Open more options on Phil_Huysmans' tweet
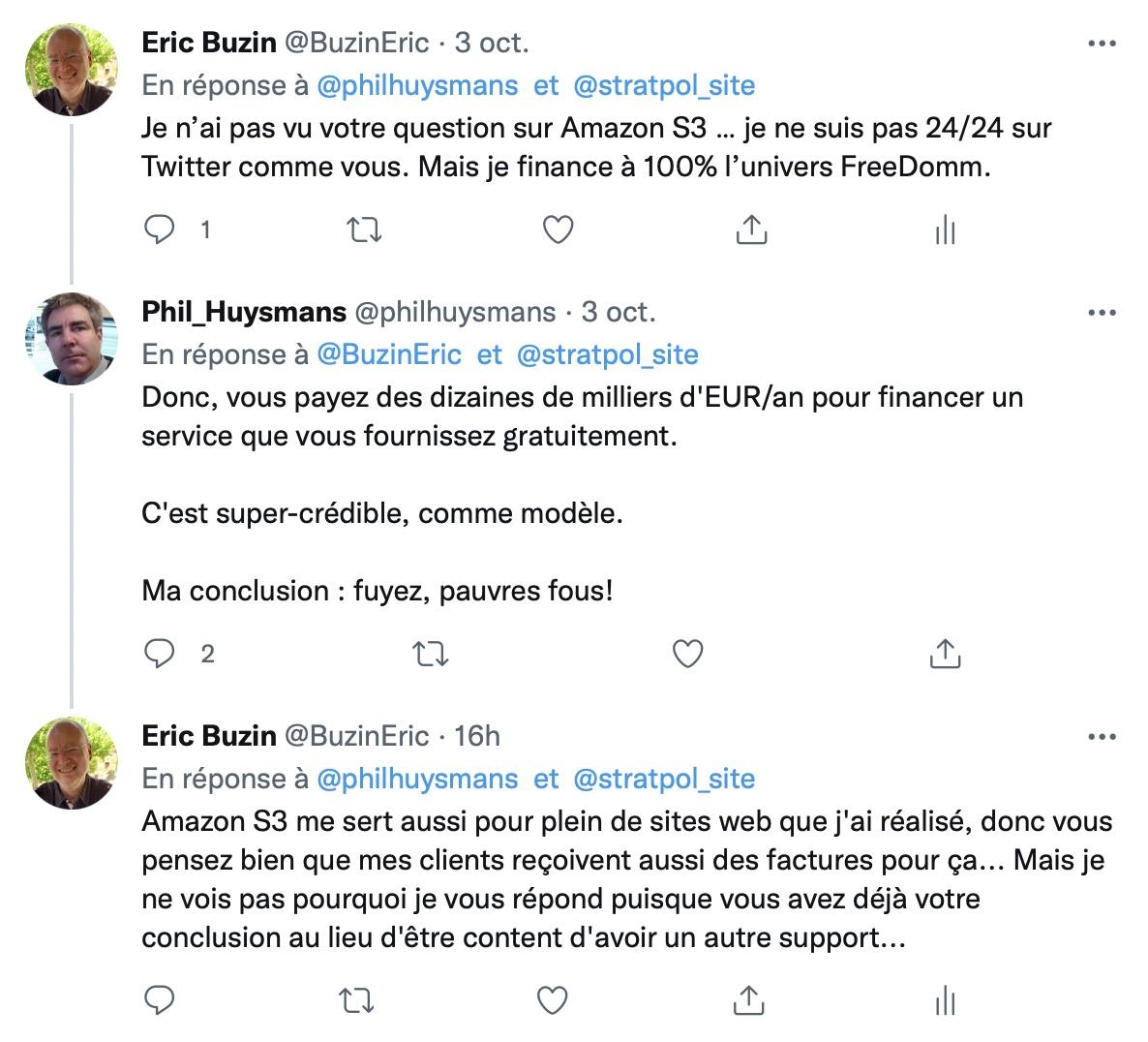Screen dimensions: 1148x1042 coord(1102,313)
